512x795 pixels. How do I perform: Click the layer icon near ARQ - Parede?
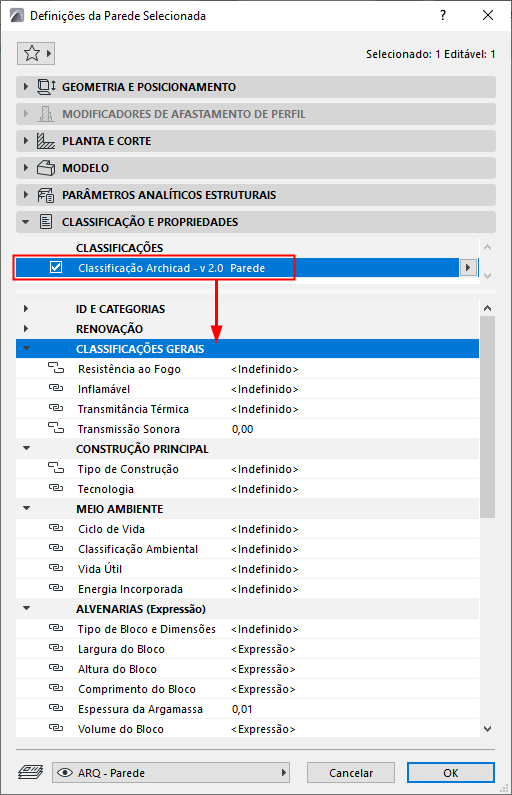pos(30,773)
